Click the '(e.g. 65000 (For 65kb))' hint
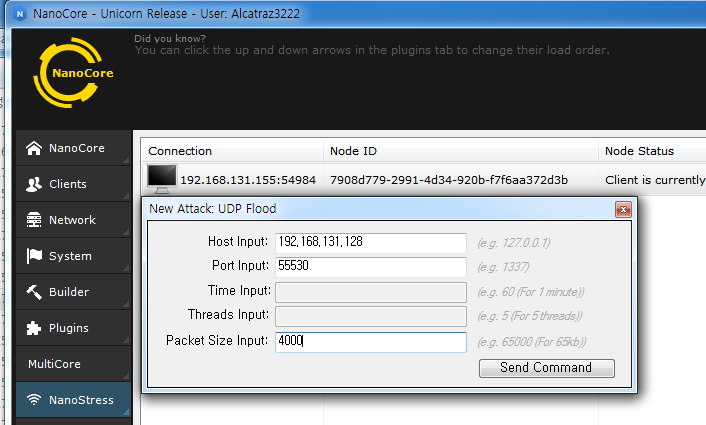 (x=532, y=342)
